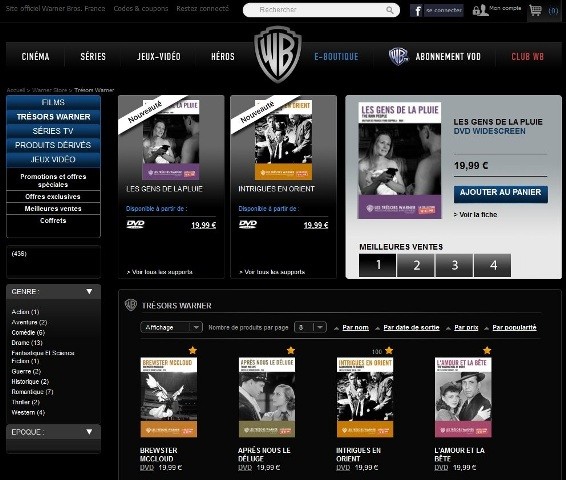Filter genre by Romantique (7)
This screenshot has height=480, width=566.
coord(32,392)
